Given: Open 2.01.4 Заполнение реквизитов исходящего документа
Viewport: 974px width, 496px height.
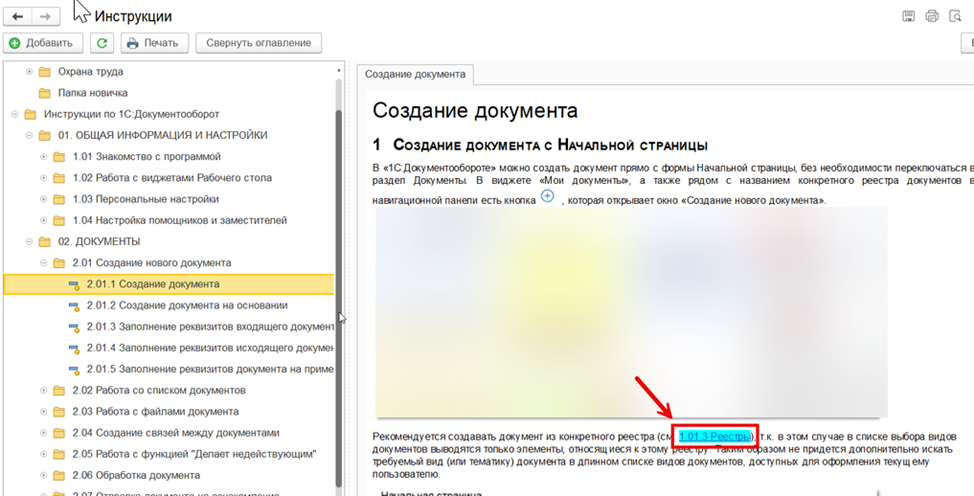Looking at the screenshot, I should tap(211, 348).
